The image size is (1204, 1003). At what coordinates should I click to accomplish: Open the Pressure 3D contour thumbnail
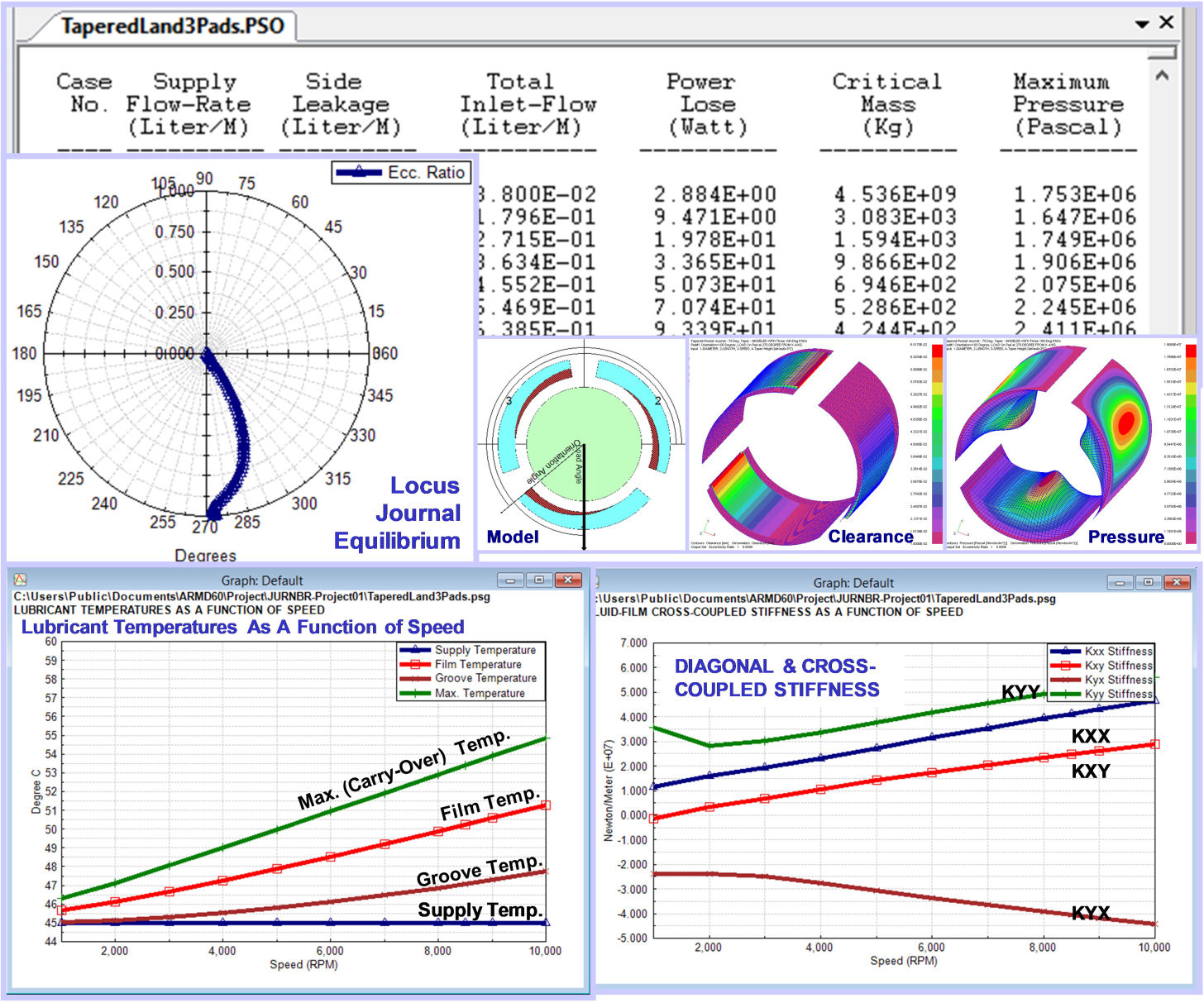(x=1071, y=444)
